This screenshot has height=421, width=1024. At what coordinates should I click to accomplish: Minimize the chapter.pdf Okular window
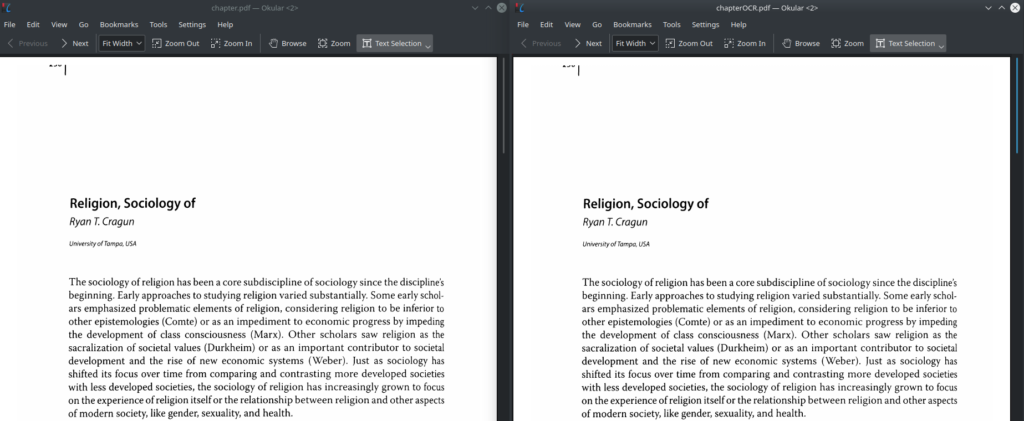pyautogui.click(x=475, y=7)
